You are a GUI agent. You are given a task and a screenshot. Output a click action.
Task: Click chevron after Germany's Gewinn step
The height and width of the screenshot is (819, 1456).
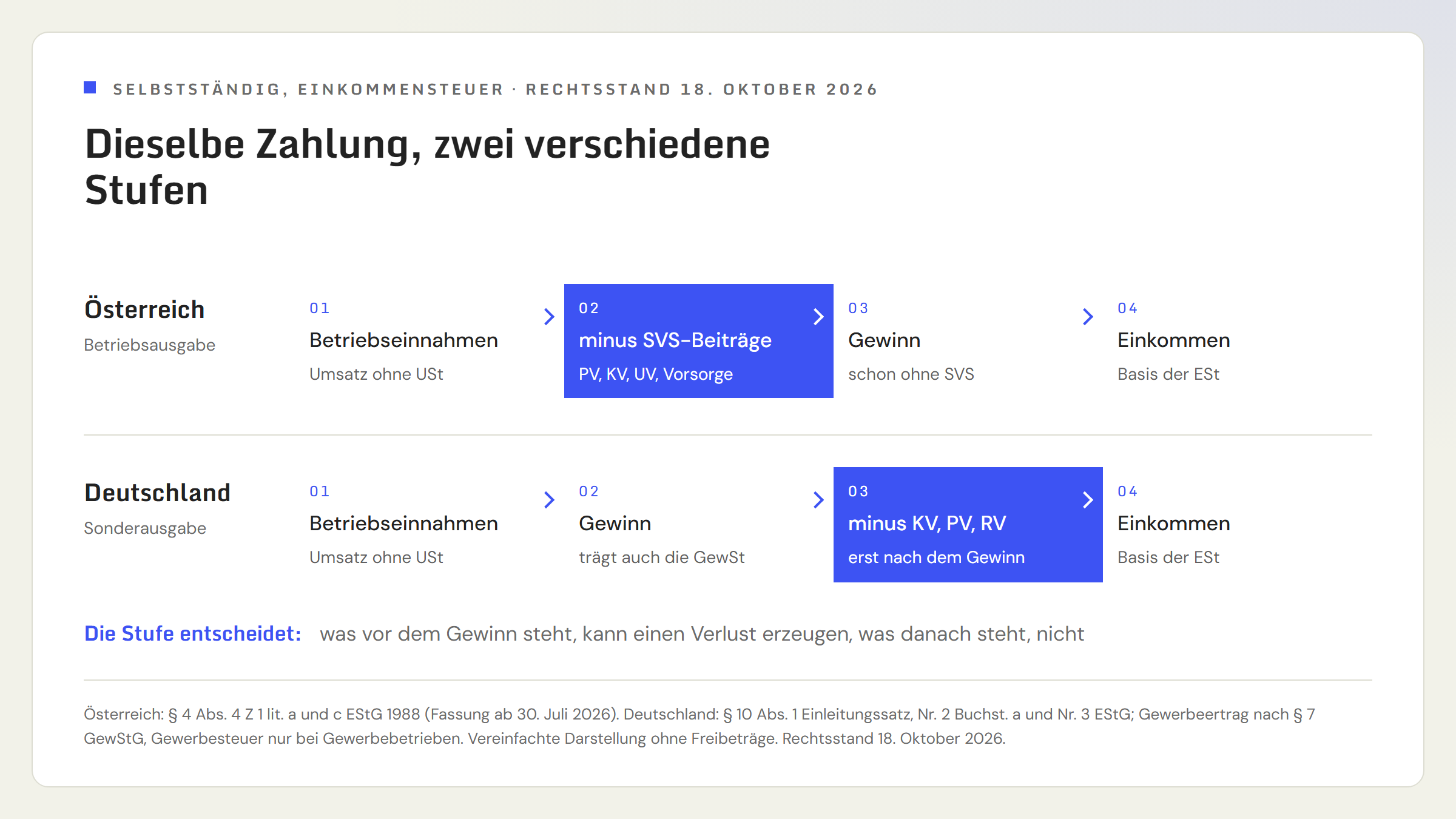tap(818, 500)
